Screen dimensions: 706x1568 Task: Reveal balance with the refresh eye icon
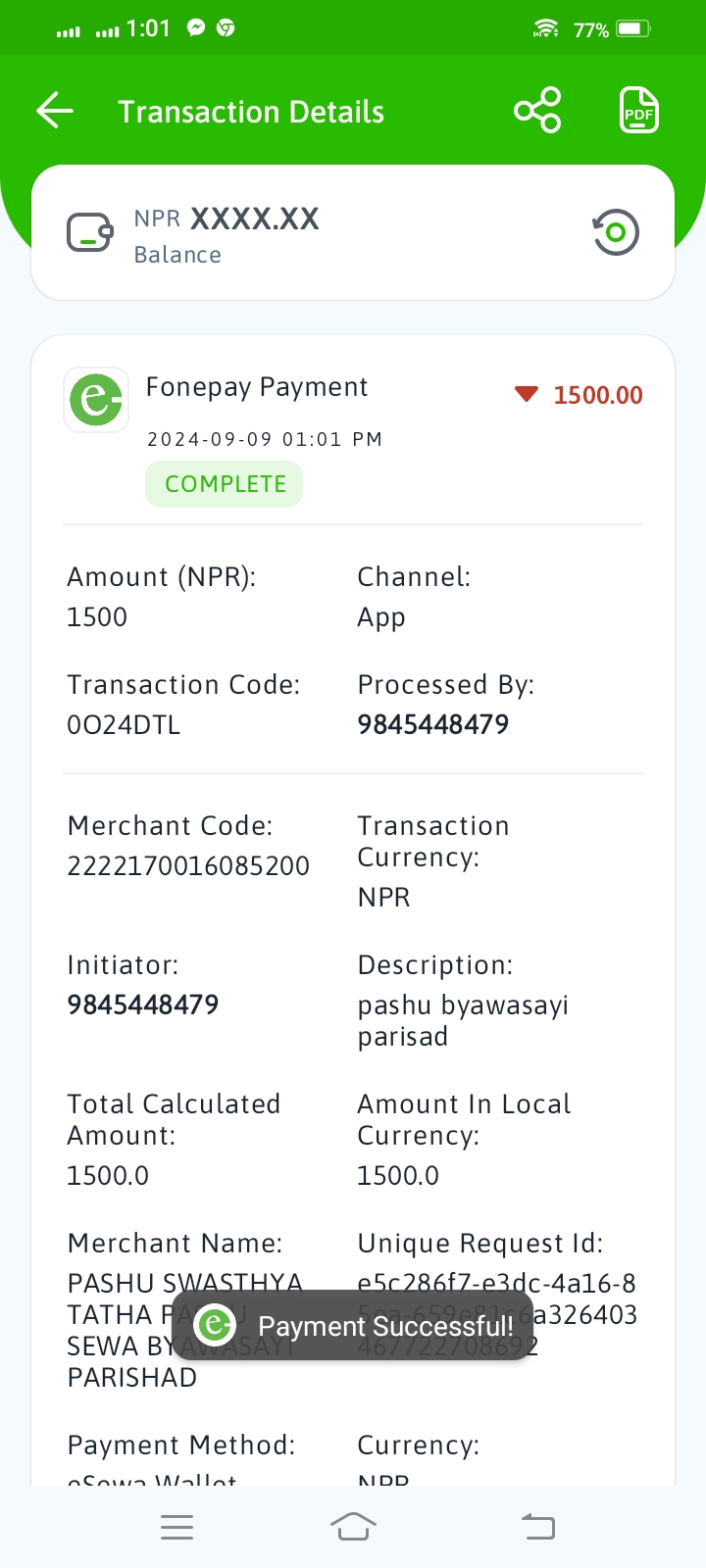click(x=616, y=232)
